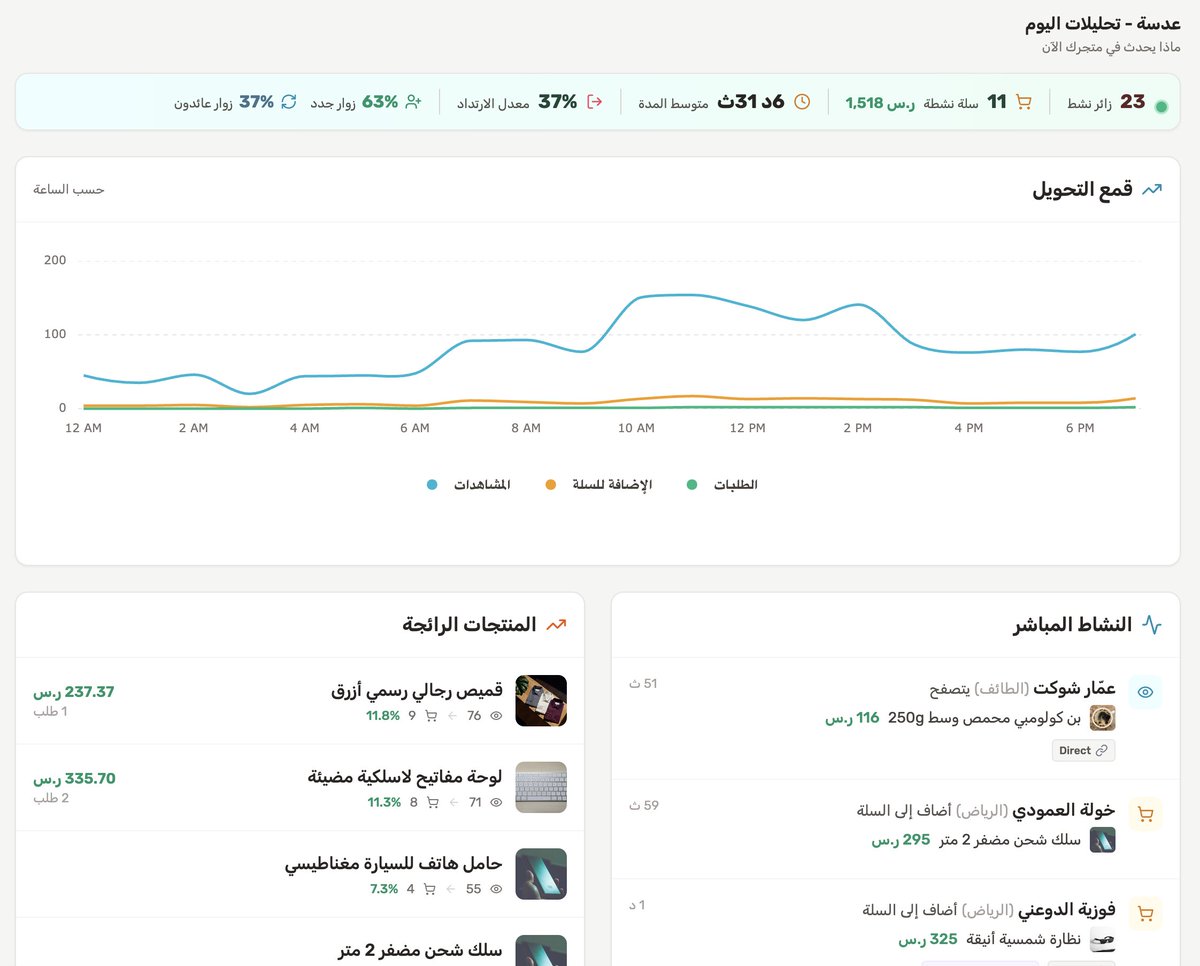This screenshot has height=966, width=1200.
Task: Open visitor خولة العمودي in live activity
Action: [x=1063, y=810]
